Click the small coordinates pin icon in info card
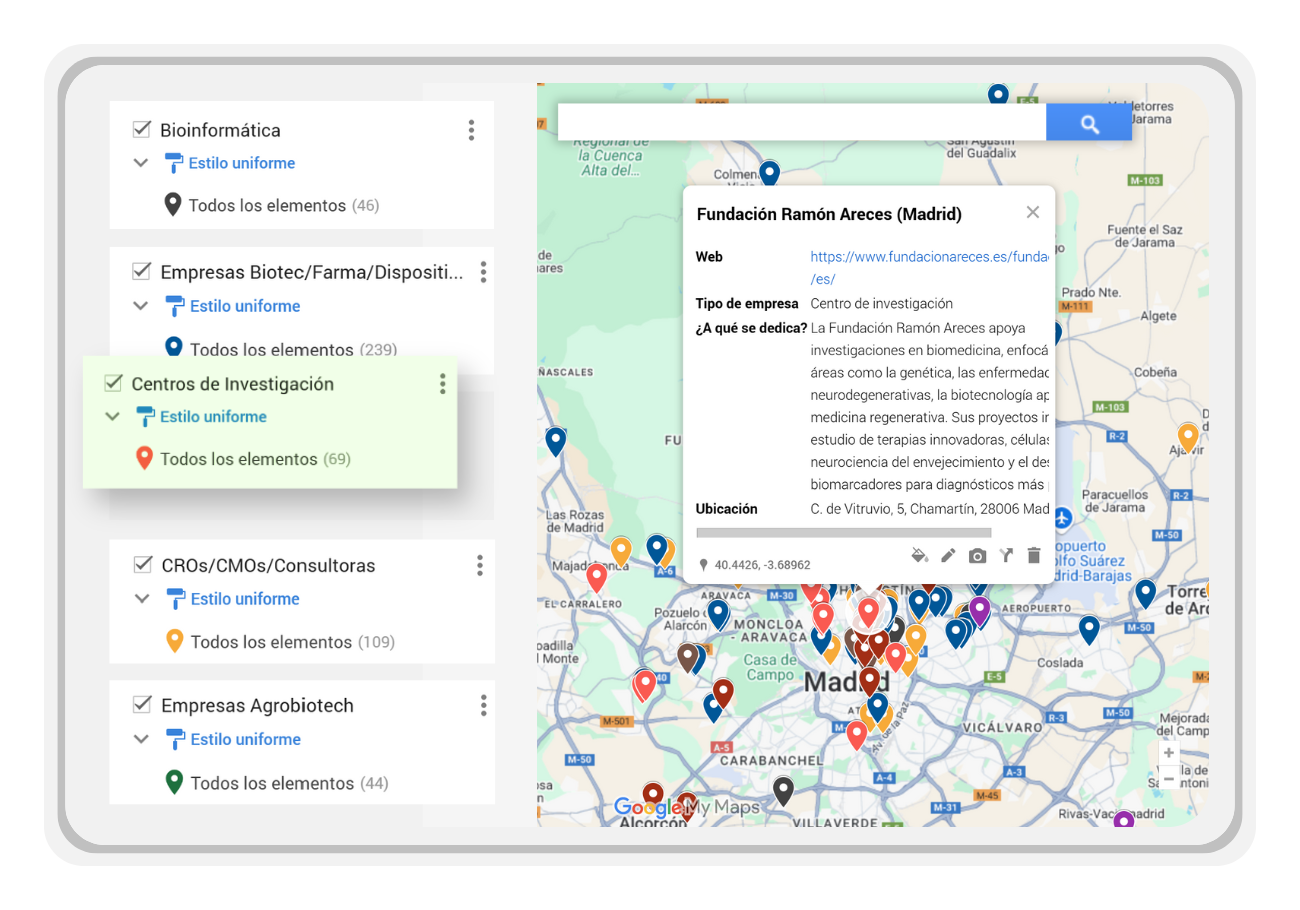The width and height of the screenshot is (1300, 910). pyautogui.click(x=703, y=565)
